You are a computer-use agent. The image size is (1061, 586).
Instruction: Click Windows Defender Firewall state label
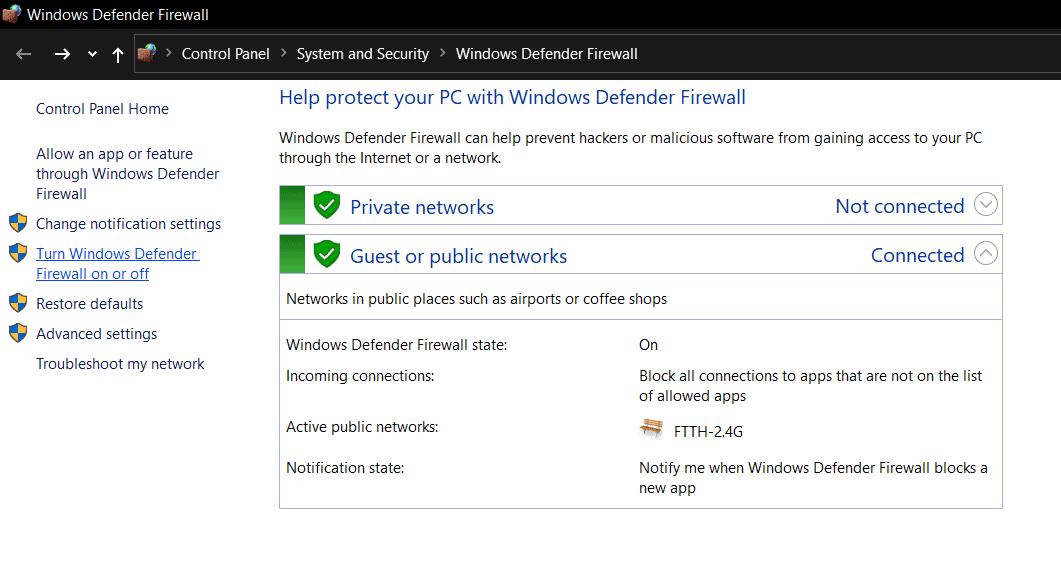click(x=397, y=345)
